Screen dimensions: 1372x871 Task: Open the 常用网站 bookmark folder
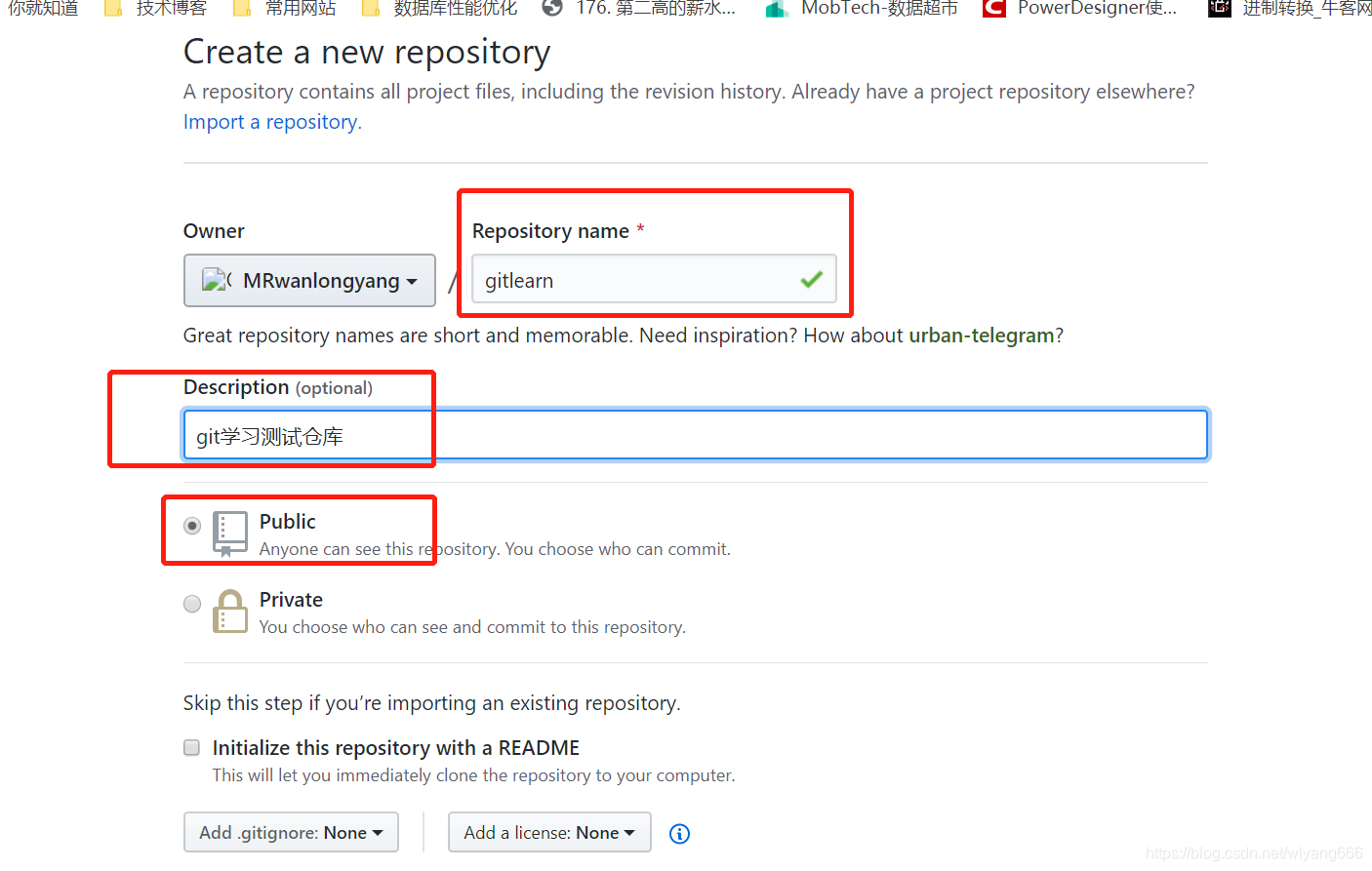click(285, 9)
